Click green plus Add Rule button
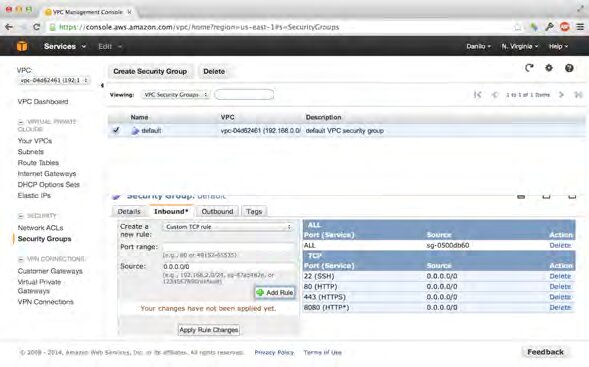Screen dimensions: 589x367 (x=275, y=292)
